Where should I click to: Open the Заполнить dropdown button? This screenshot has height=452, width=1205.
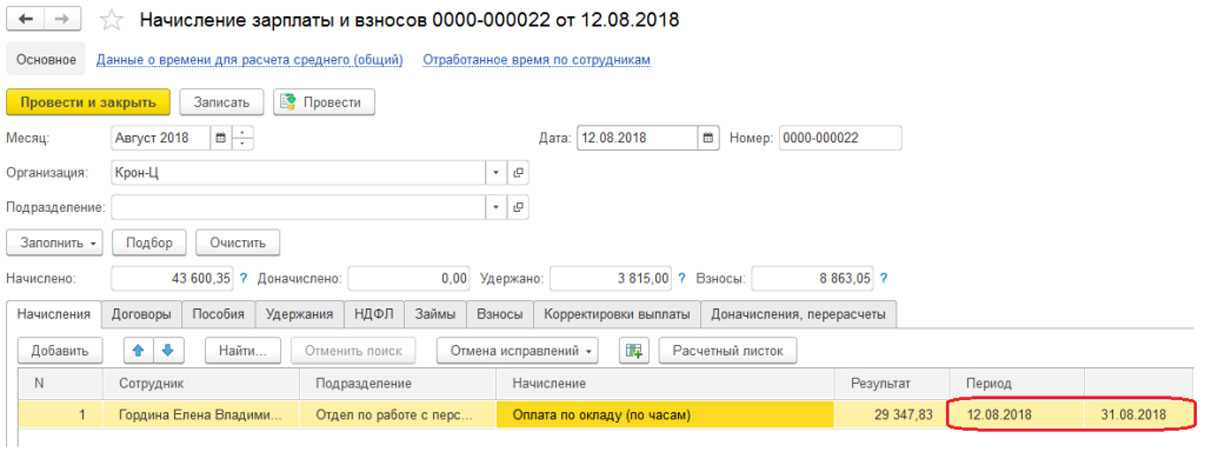(x=54, y=242)
